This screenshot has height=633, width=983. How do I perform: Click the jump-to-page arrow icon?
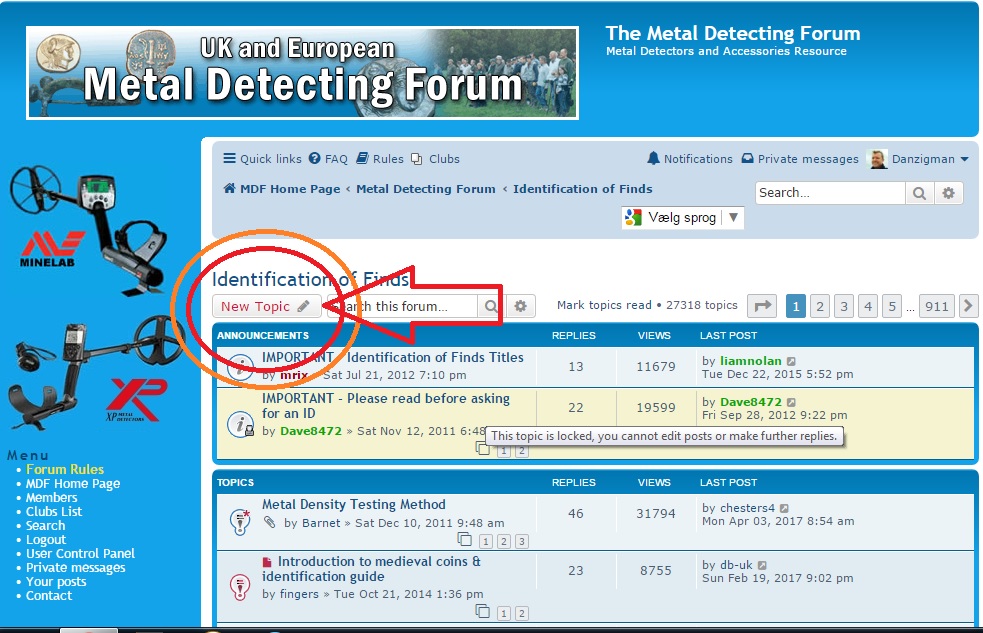(x=762, y=306)
